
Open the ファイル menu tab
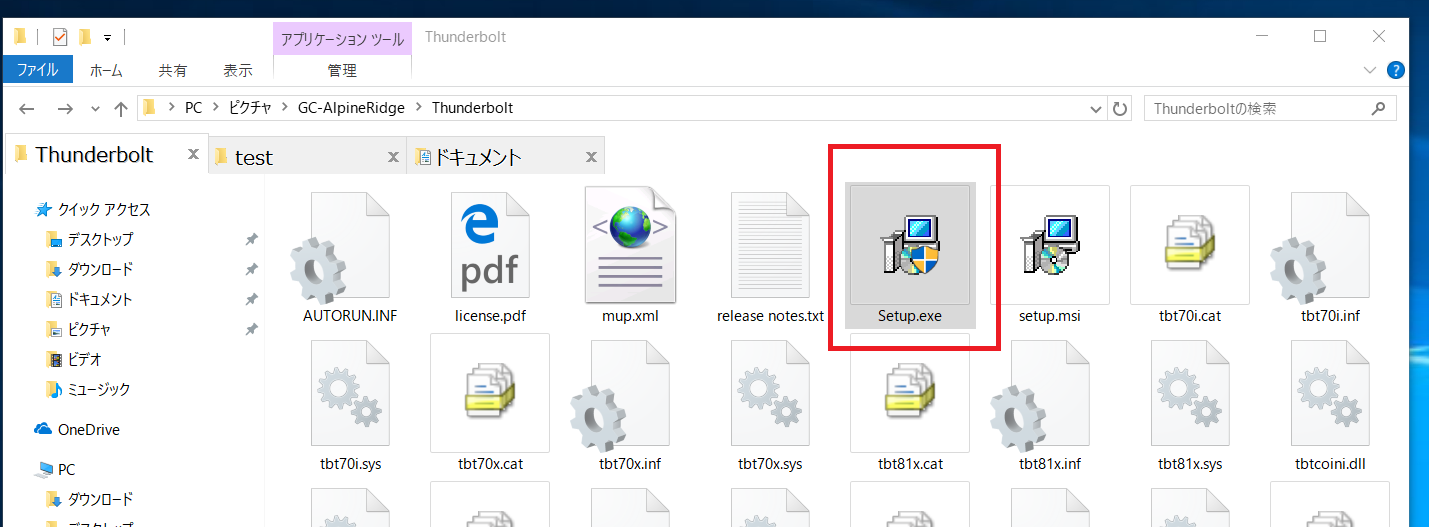click(x=38, y=71)
